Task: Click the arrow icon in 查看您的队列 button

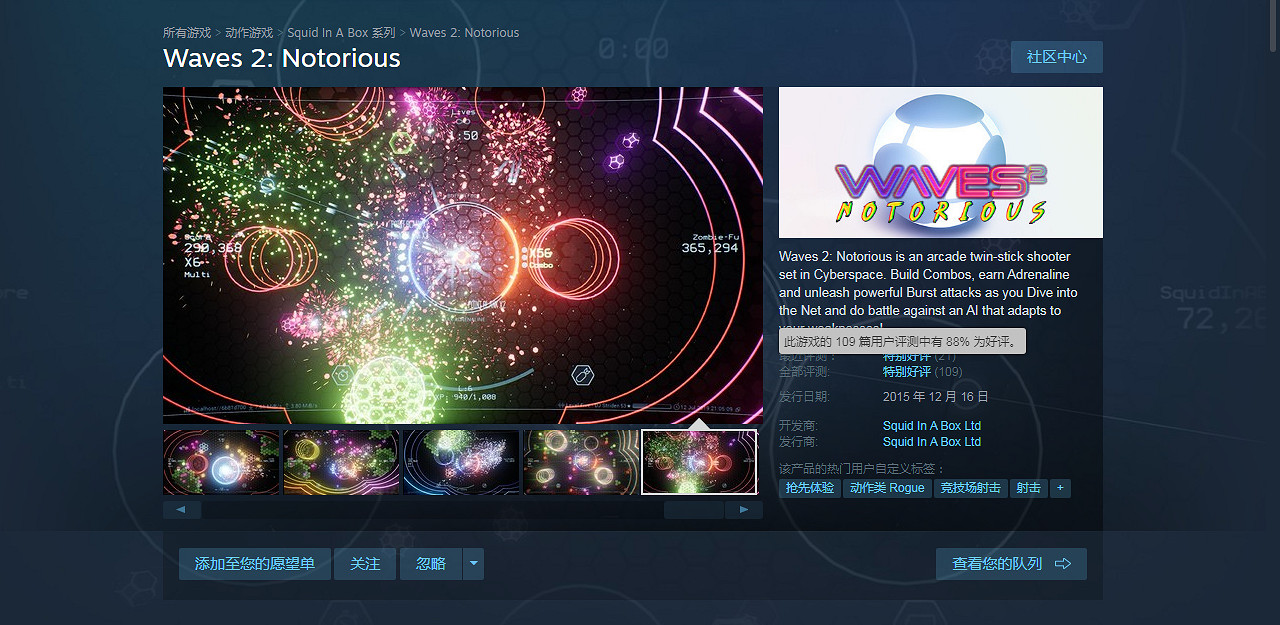Action: tap(1063, 564)
